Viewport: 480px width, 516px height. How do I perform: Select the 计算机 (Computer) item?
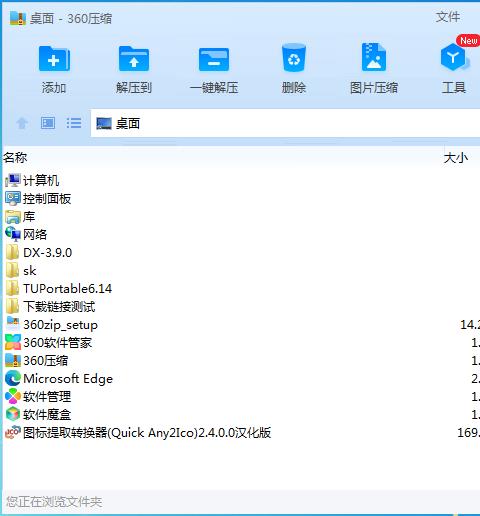pyautogui.click(x=32, y=180)
